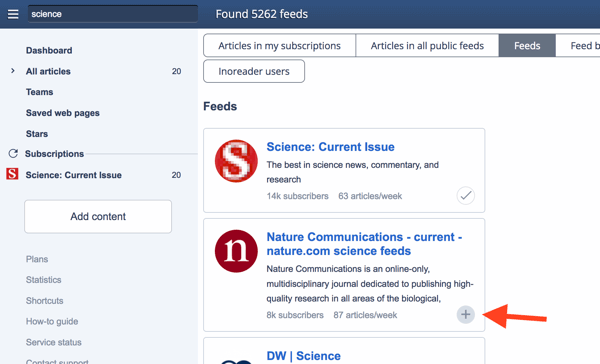Check the Service status link
Image resolution: width=600 pixels, height=364 pixels.
point(54,342)
